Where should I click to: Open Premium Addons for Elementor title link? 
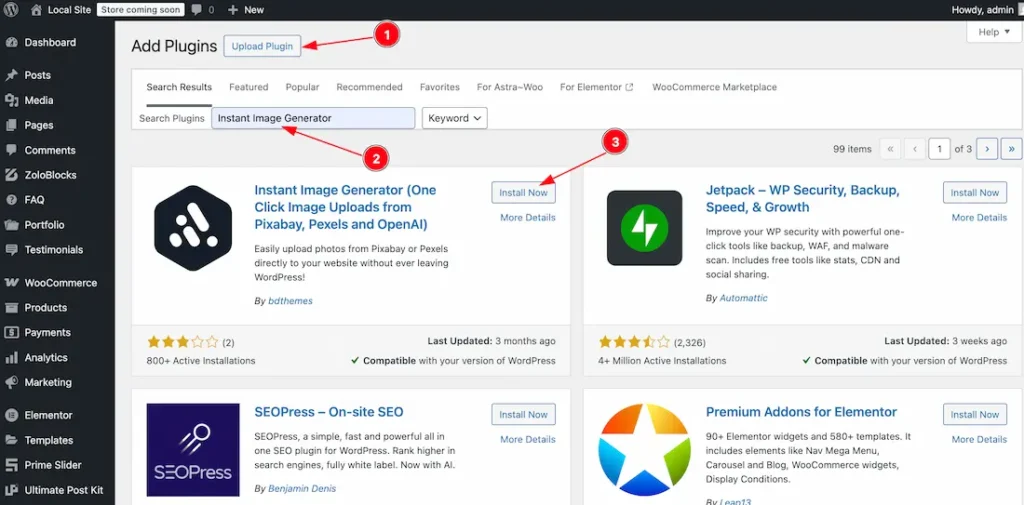tap(801, 412)
